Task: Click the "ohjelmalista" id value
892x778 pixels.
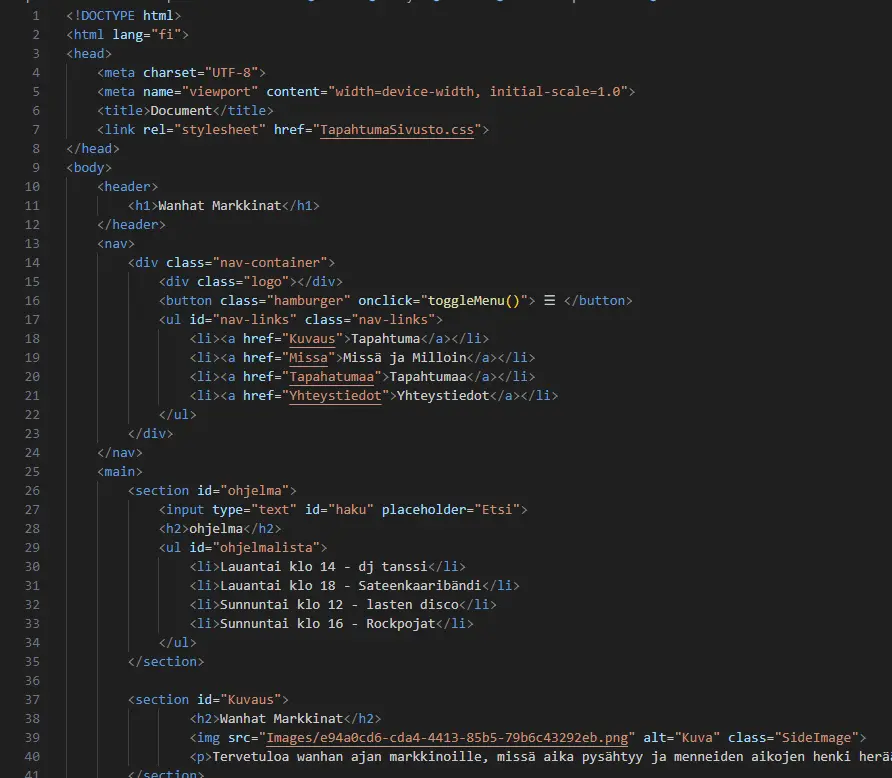Action: point(266,548)
